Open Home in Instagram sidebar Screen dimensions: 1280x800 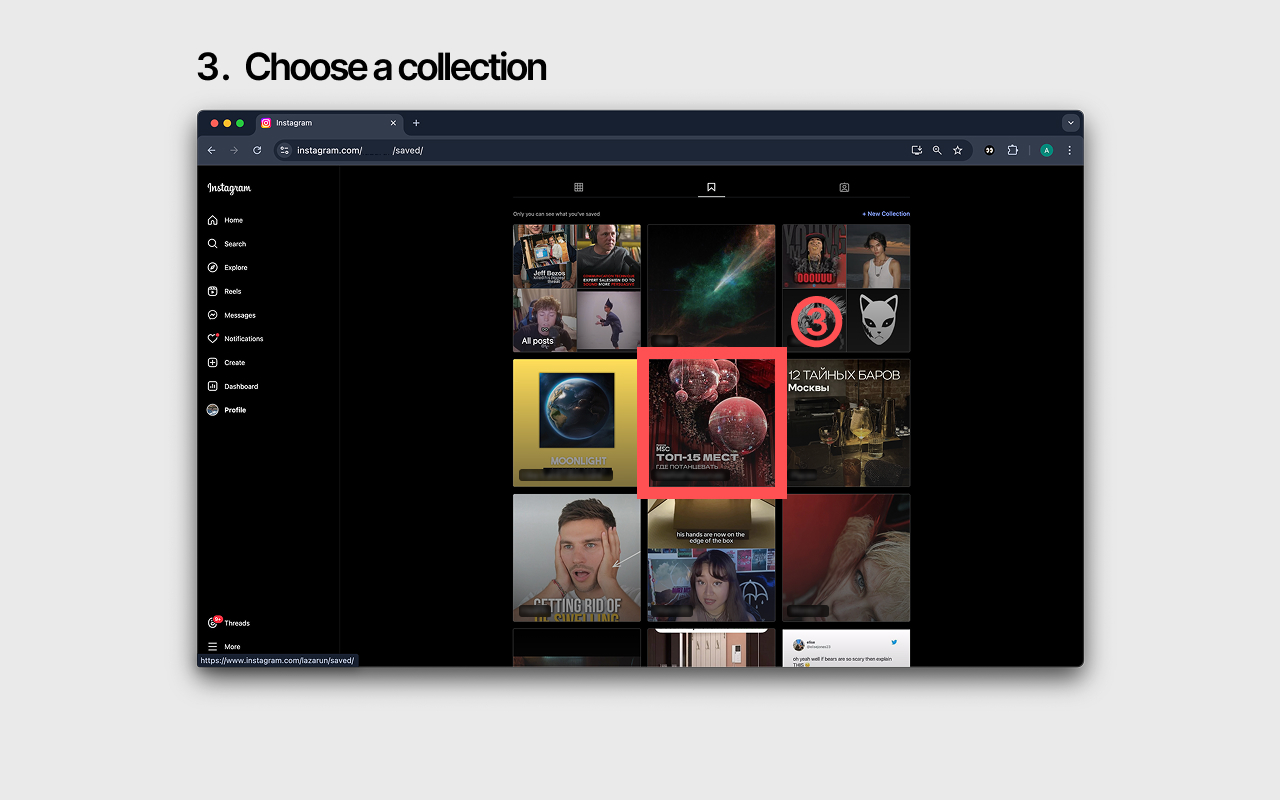[225, 220]
